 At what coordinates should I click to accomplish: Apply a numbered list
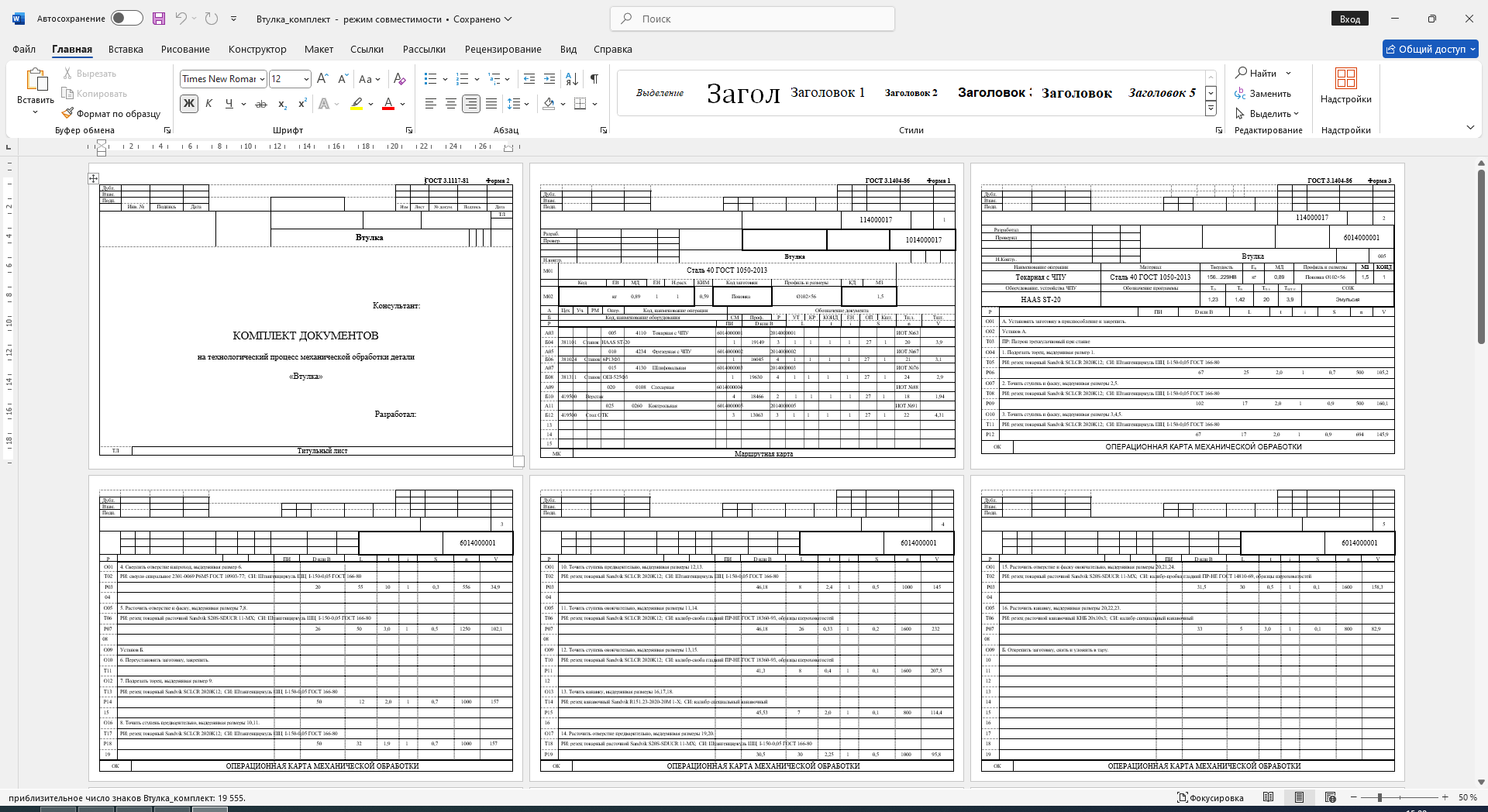463,79
